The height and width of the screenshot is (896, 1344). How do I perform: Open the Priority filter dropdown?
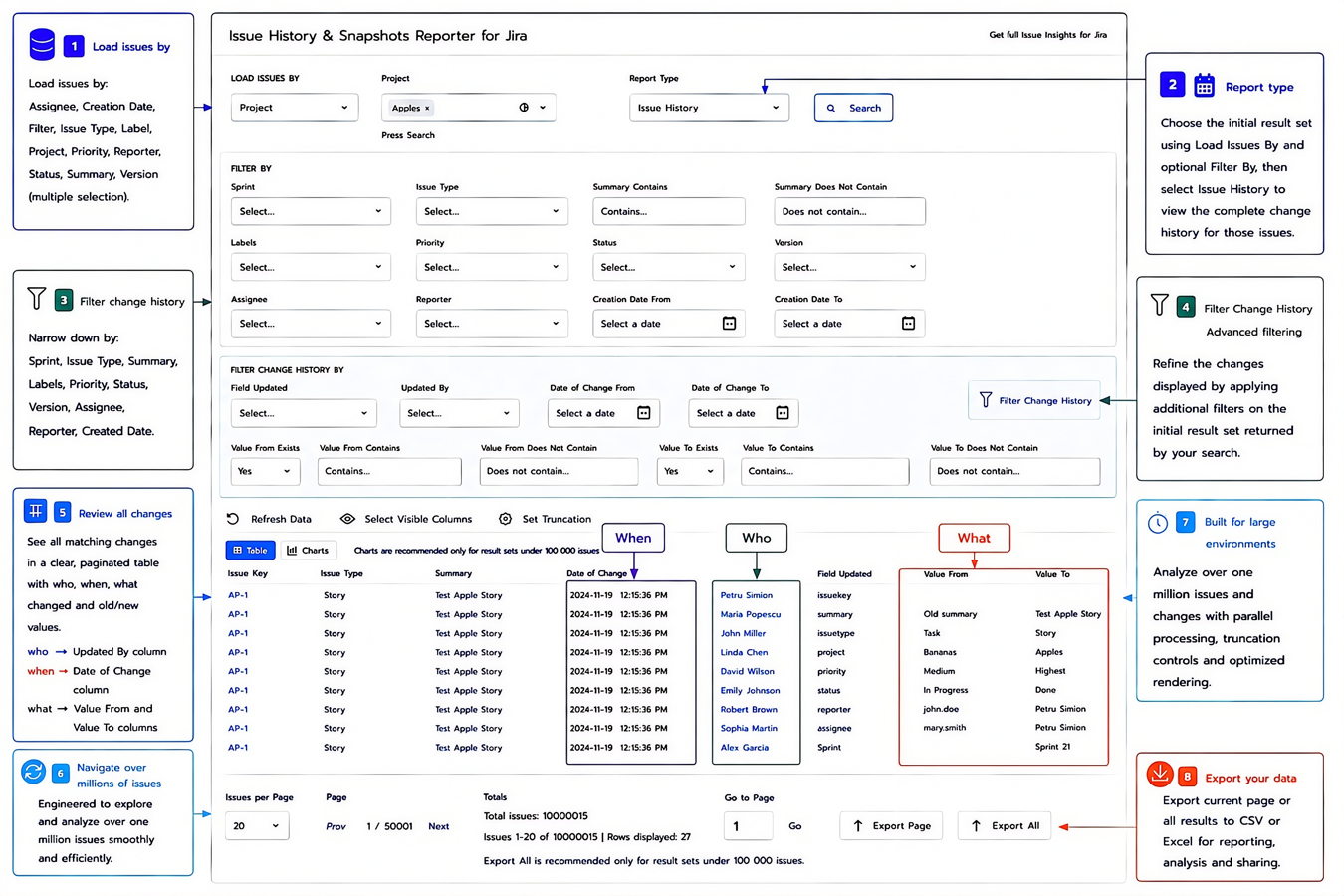[x=491, y=267]
